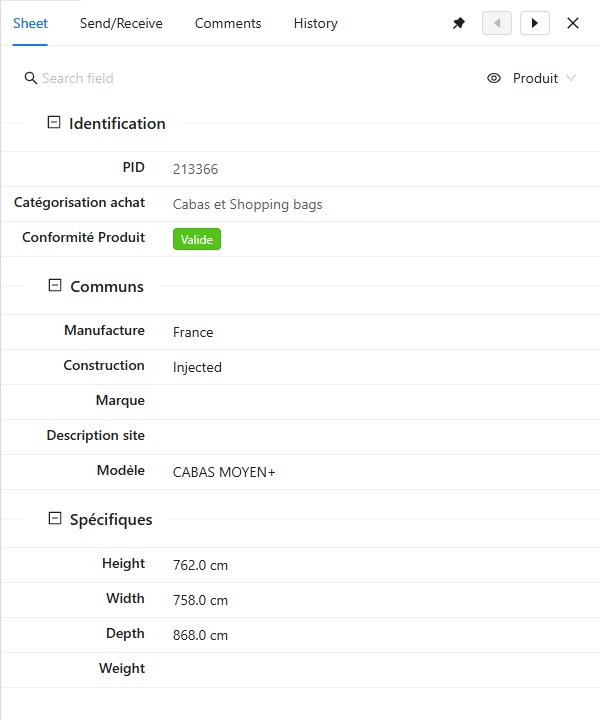600x720 pixels.
Task: Collapse the Spécifiques section
Action: (x=55, y=519)
